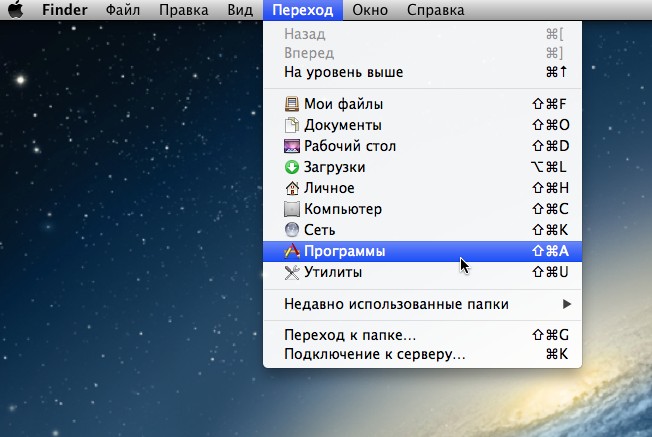Go to Утилиты label
Image resolution: width=652 pixels, height=437 pixels.
pos(333,272)
